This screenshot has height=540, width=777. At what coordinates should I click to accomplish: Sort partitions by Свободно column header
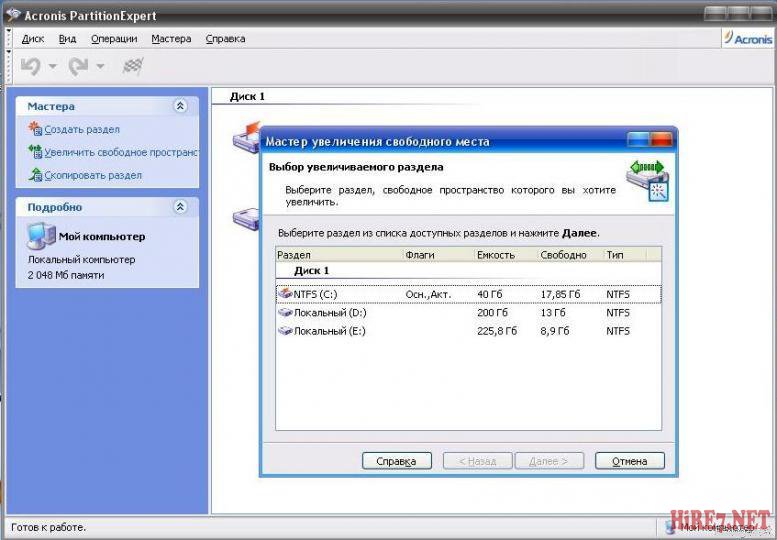click(563, 255)
